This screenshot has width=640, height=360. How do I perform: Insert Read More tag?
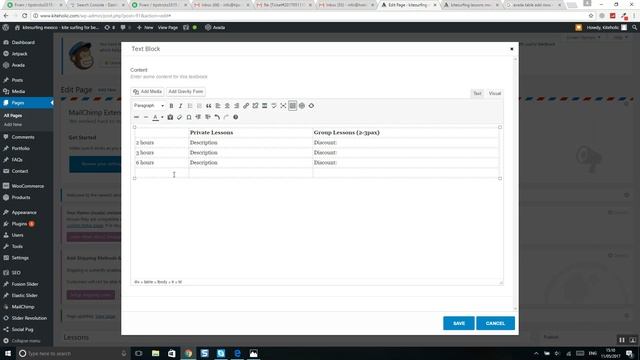coord(264,106)
